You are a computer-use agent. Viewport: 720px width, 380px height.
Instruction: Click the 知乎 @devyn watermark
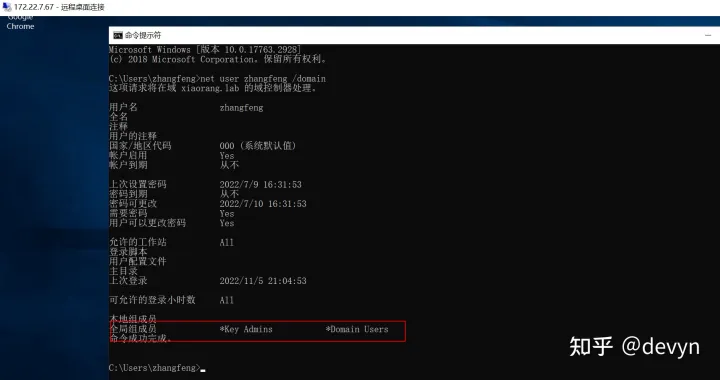pyautogui.click(x=635, y=346)
